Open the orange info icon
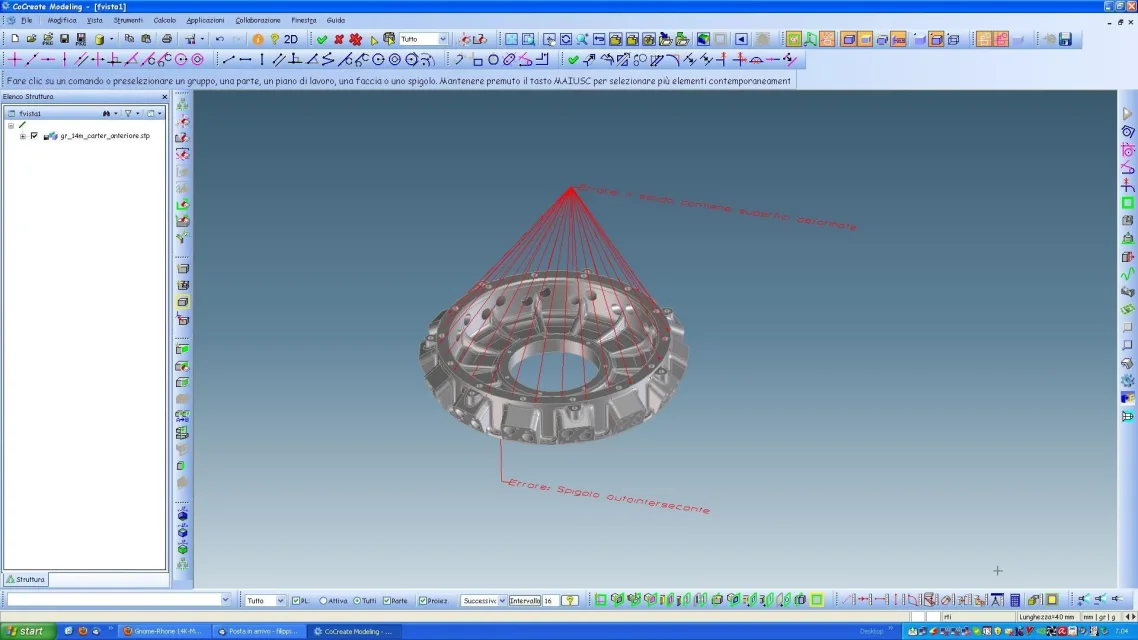 coord(258,39)
